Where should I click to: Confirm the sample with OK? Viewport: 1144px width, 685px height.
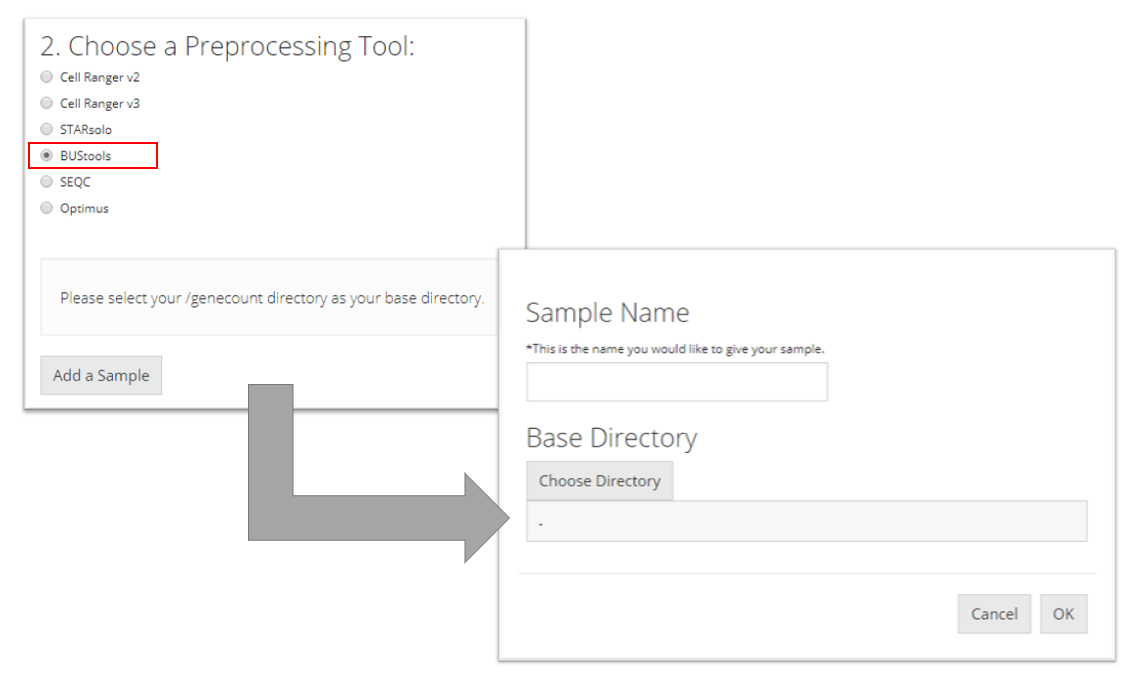pyautogui.click(x=1063, y=614)
